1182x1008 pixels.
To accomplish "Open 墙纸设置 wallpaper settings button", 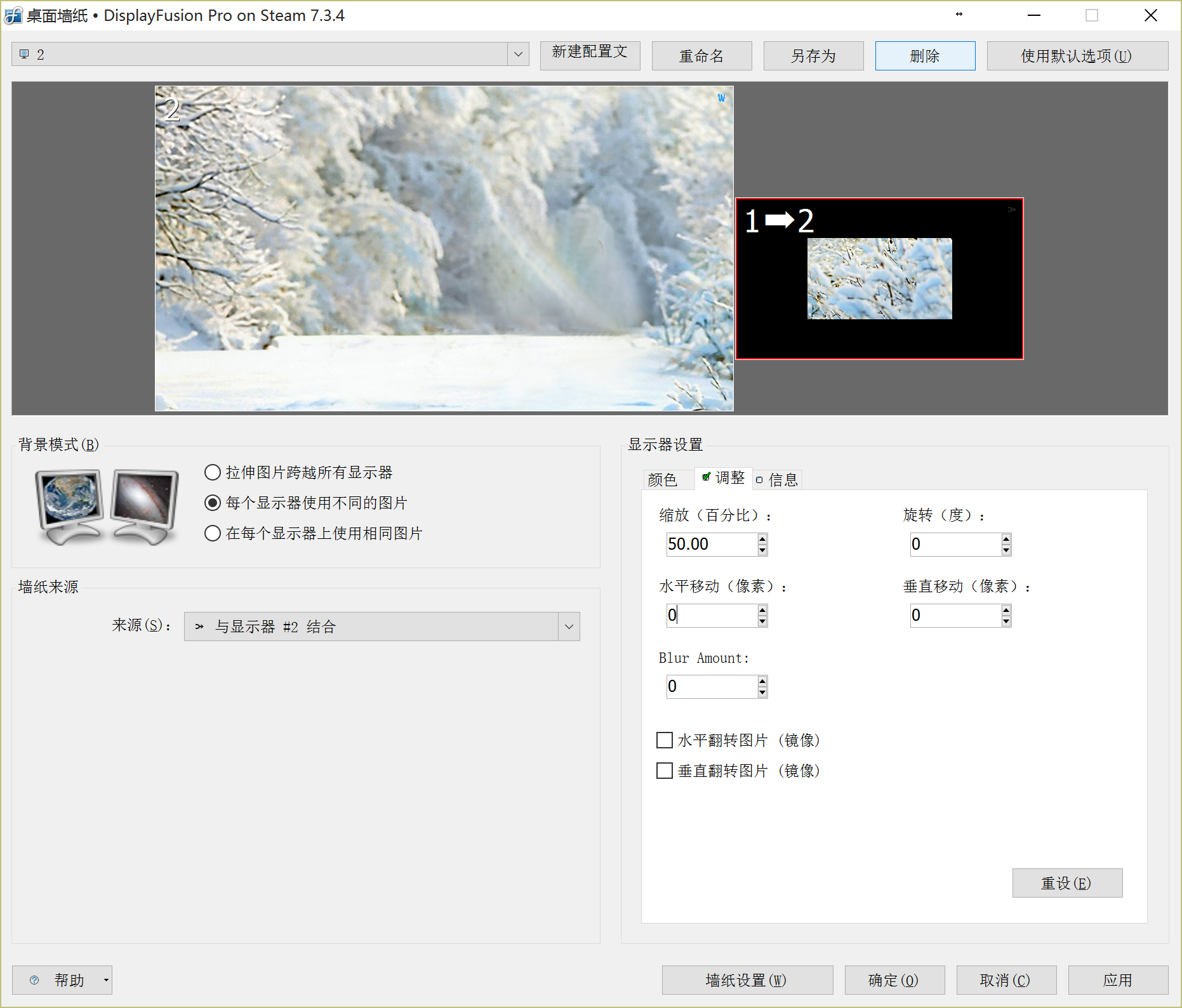I will [x=747, y=980].
